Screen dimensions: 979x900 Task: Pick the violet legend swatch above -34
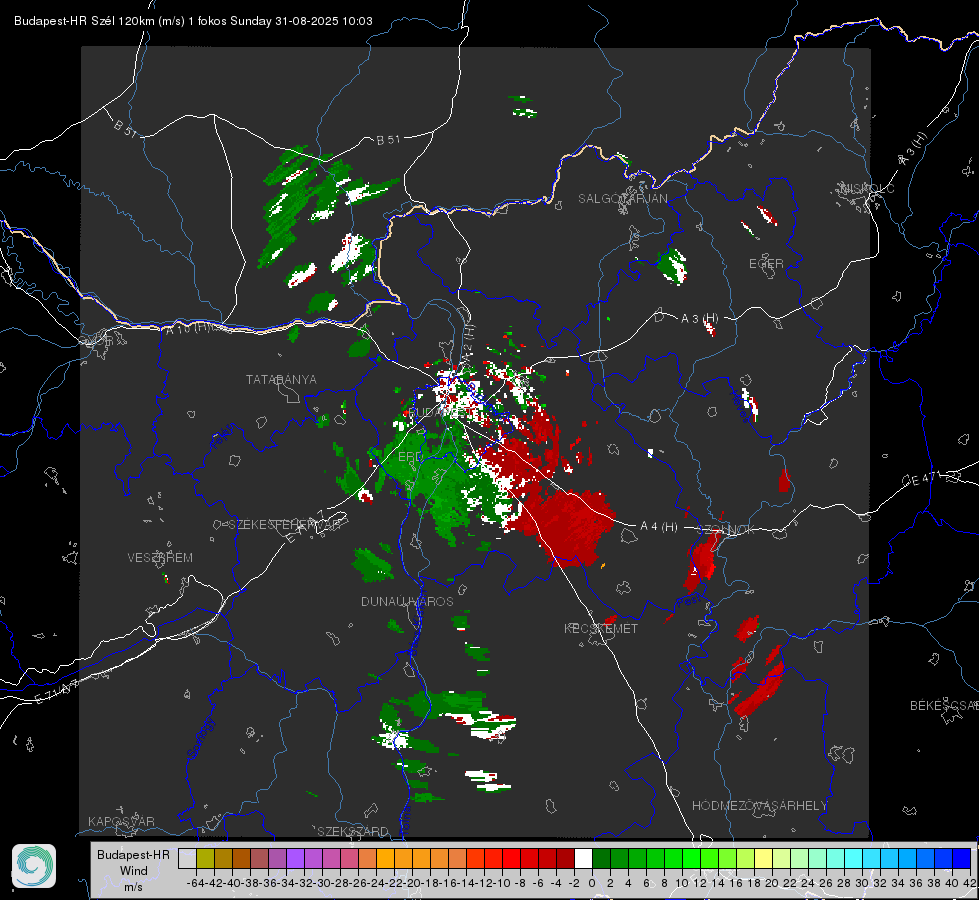[295, 859]
